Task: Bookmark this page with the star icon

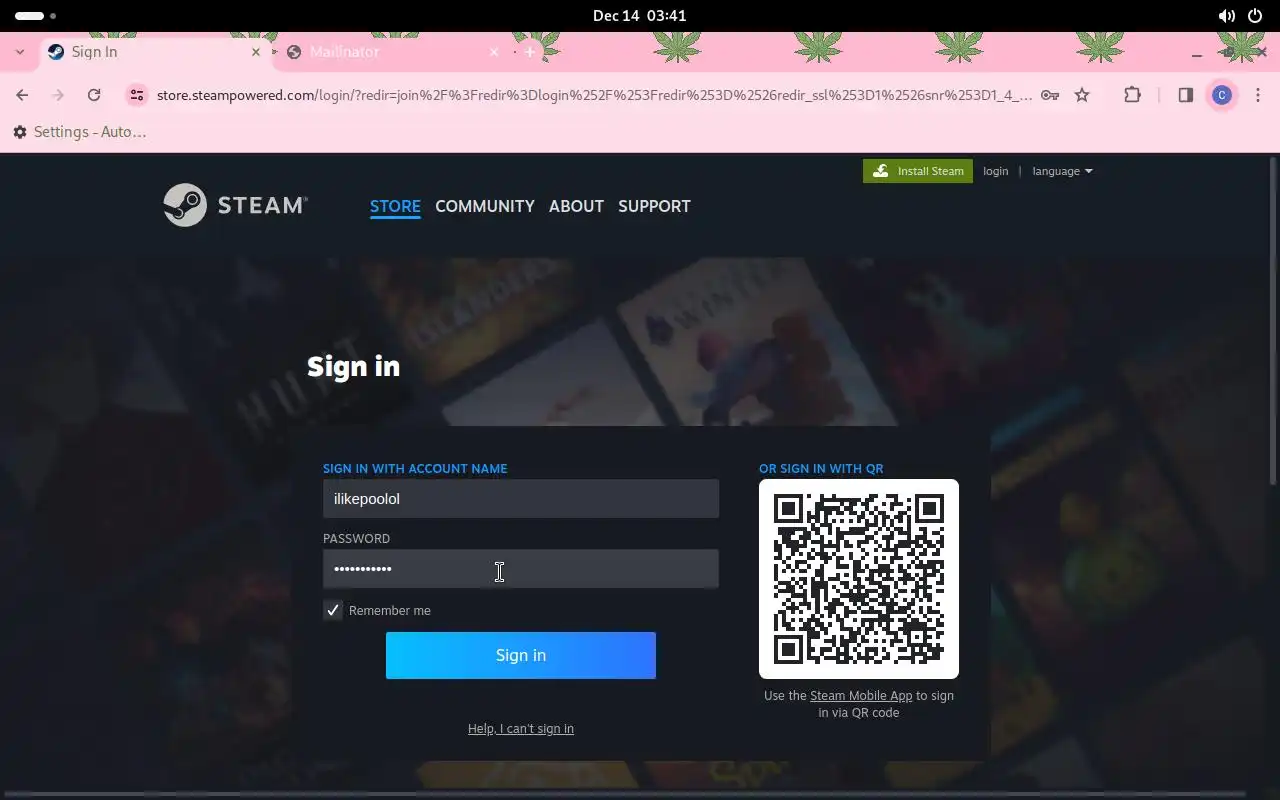Action: click(1082, 95)
